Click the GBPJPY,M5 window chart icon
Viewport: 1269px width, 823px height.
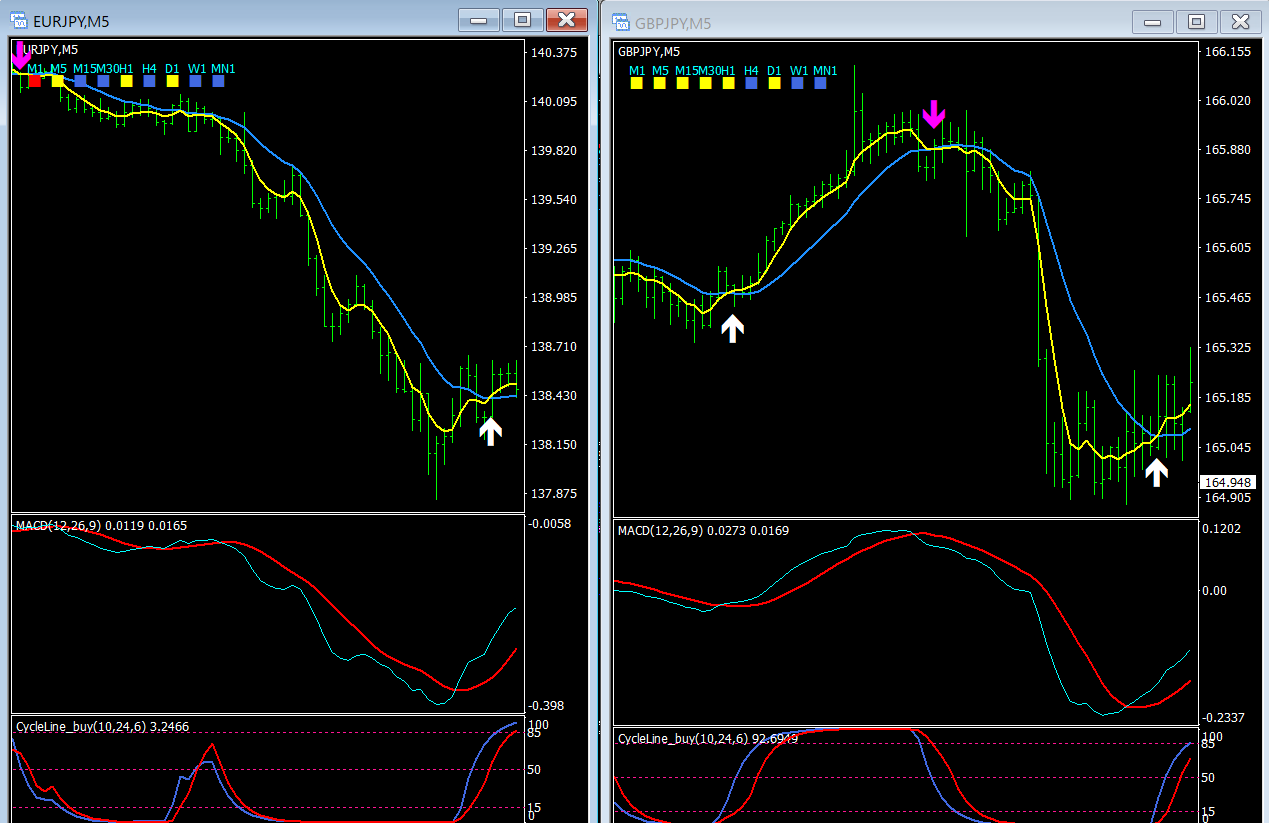tap(620, 21)
